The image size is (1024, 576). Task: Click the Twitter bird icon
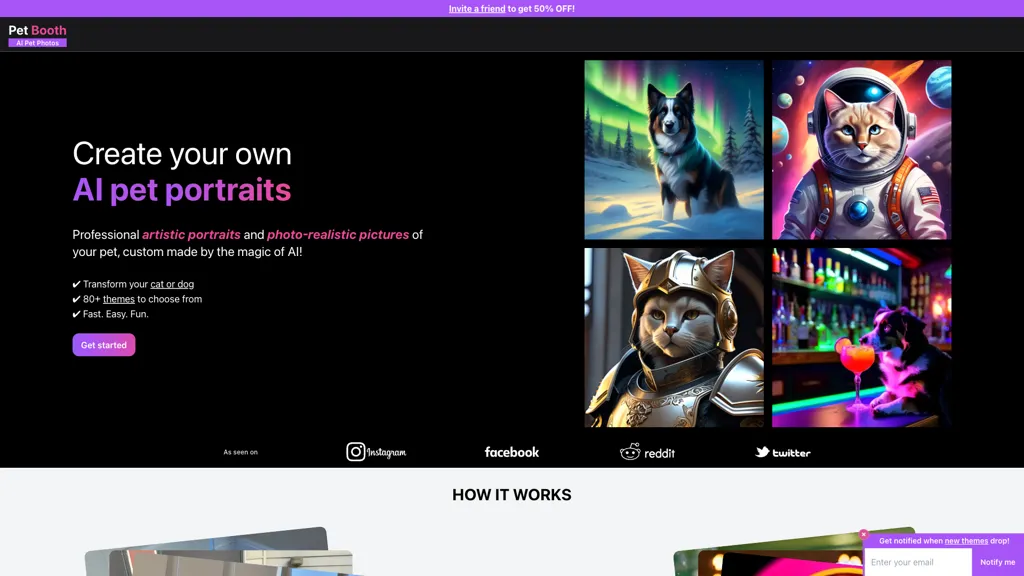click(x=763, y=452)
